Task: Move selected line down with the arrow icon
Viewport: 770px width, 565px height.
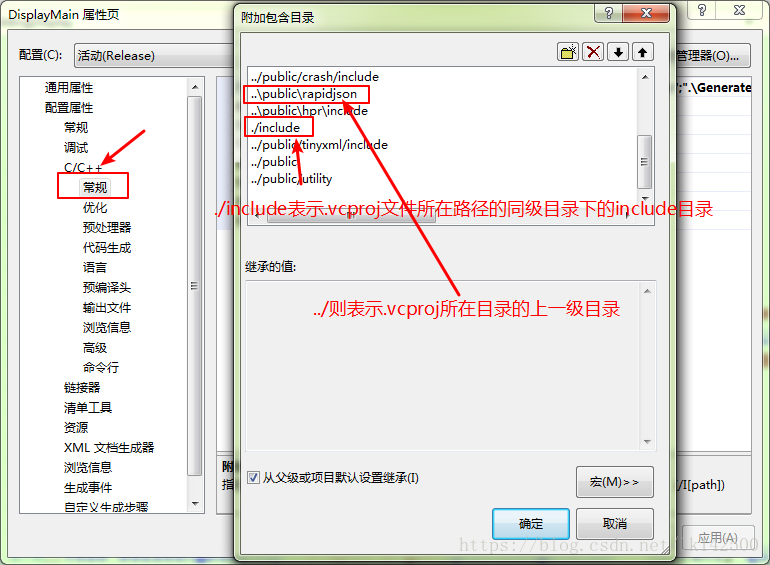Action: pos(618,52)
